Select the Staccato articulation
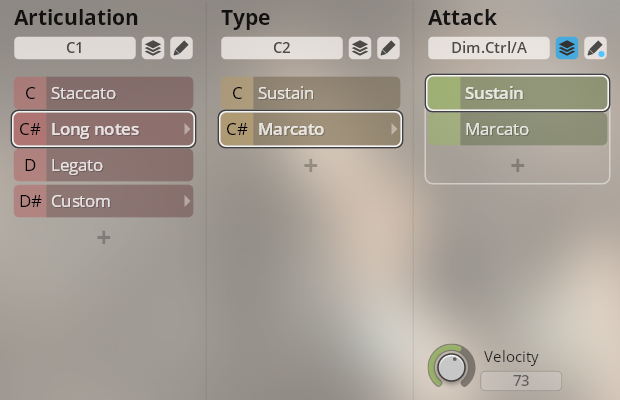Image resolution: width=620 pixels, height=400 pixels. click(104, 93)
